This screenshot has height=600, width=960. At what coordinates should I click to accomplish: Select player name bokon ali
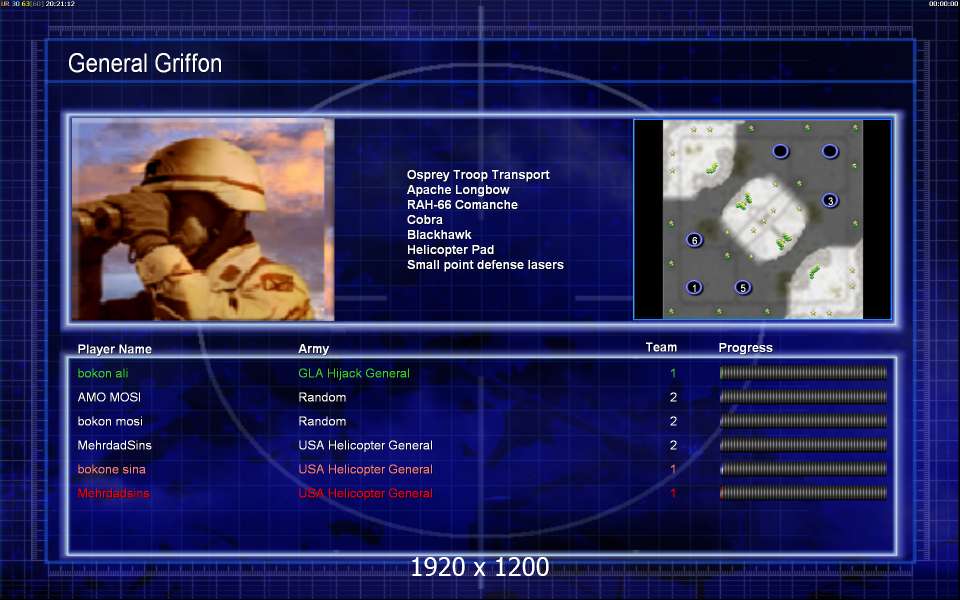(x=103, y=373)
